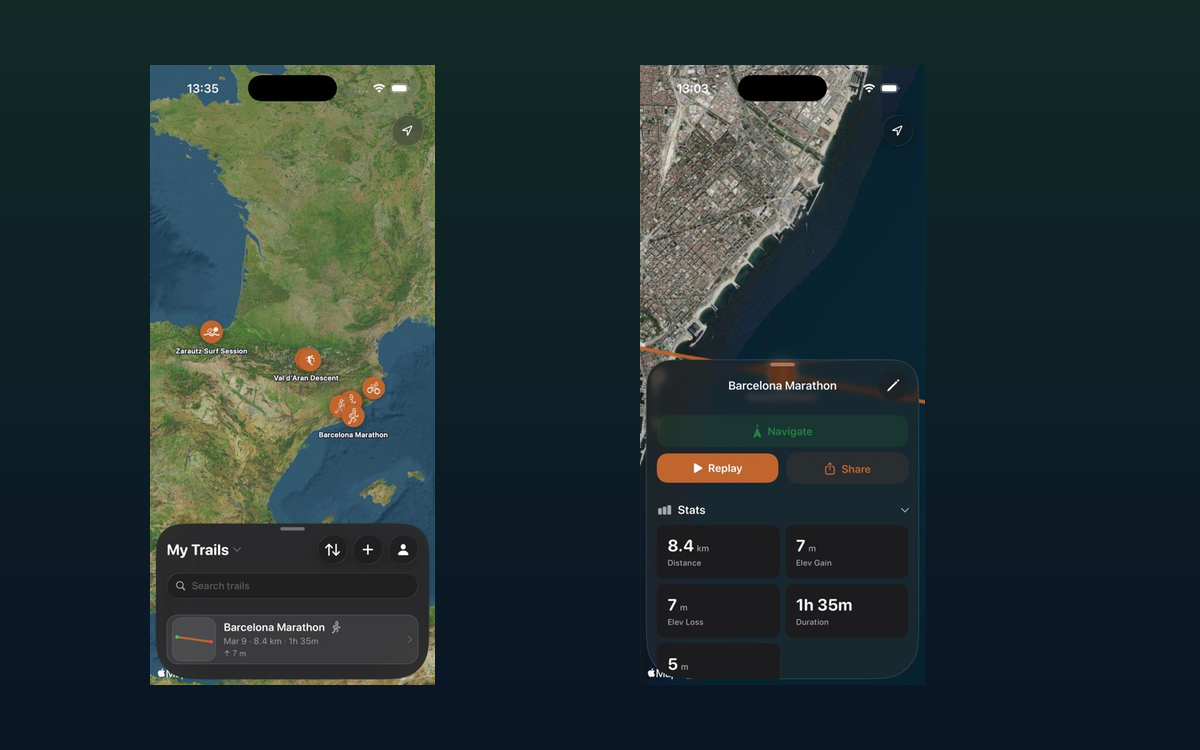Screen dimensions: 1200x750
Task: Share the Barcelona Marathon trail
Action: (847, 468)
